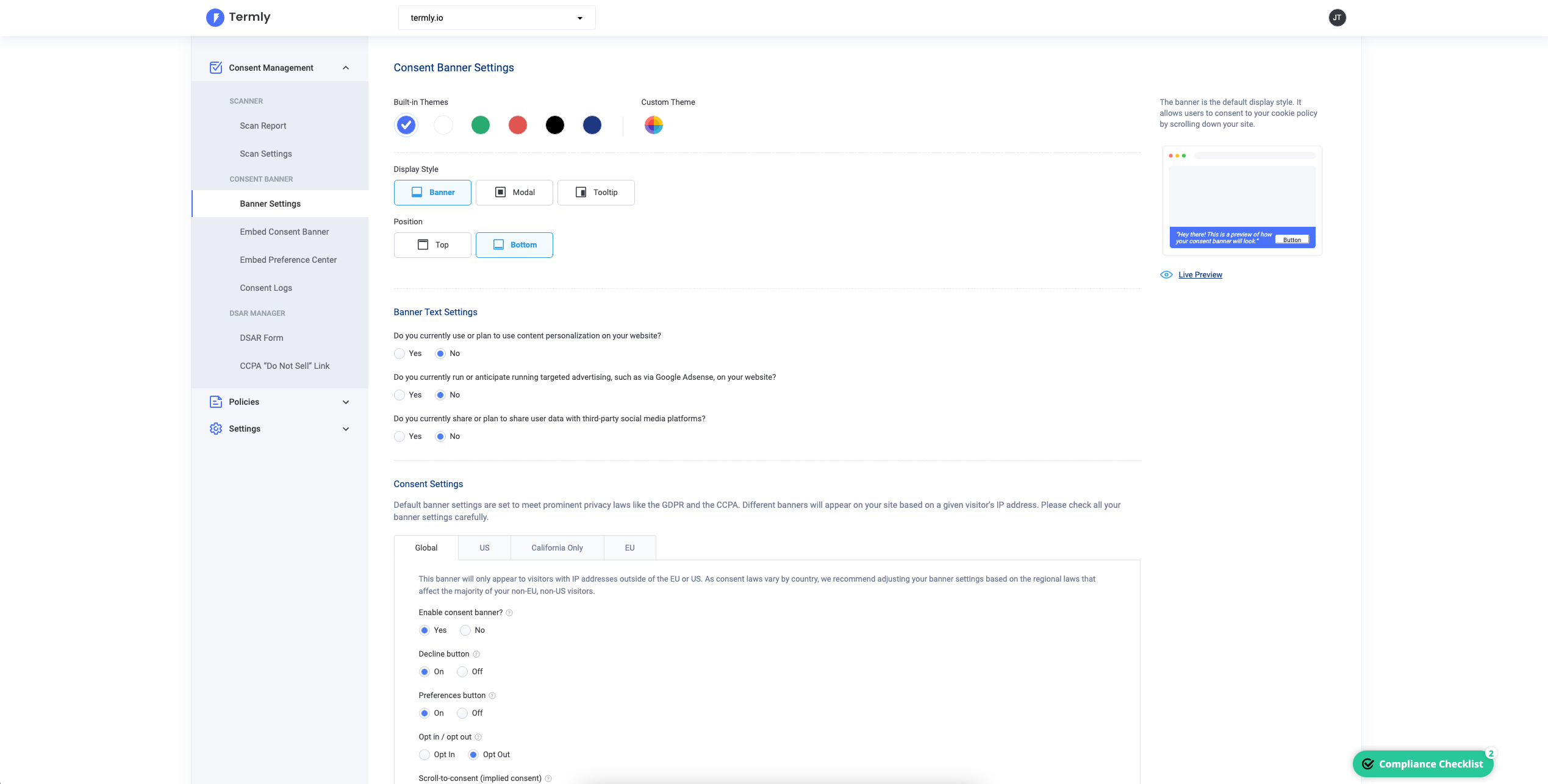Image resolution: width=1548 pixels, height=784 pixels.
Task: Select No for social media sharing question
Action: click(x=440, y=437)
